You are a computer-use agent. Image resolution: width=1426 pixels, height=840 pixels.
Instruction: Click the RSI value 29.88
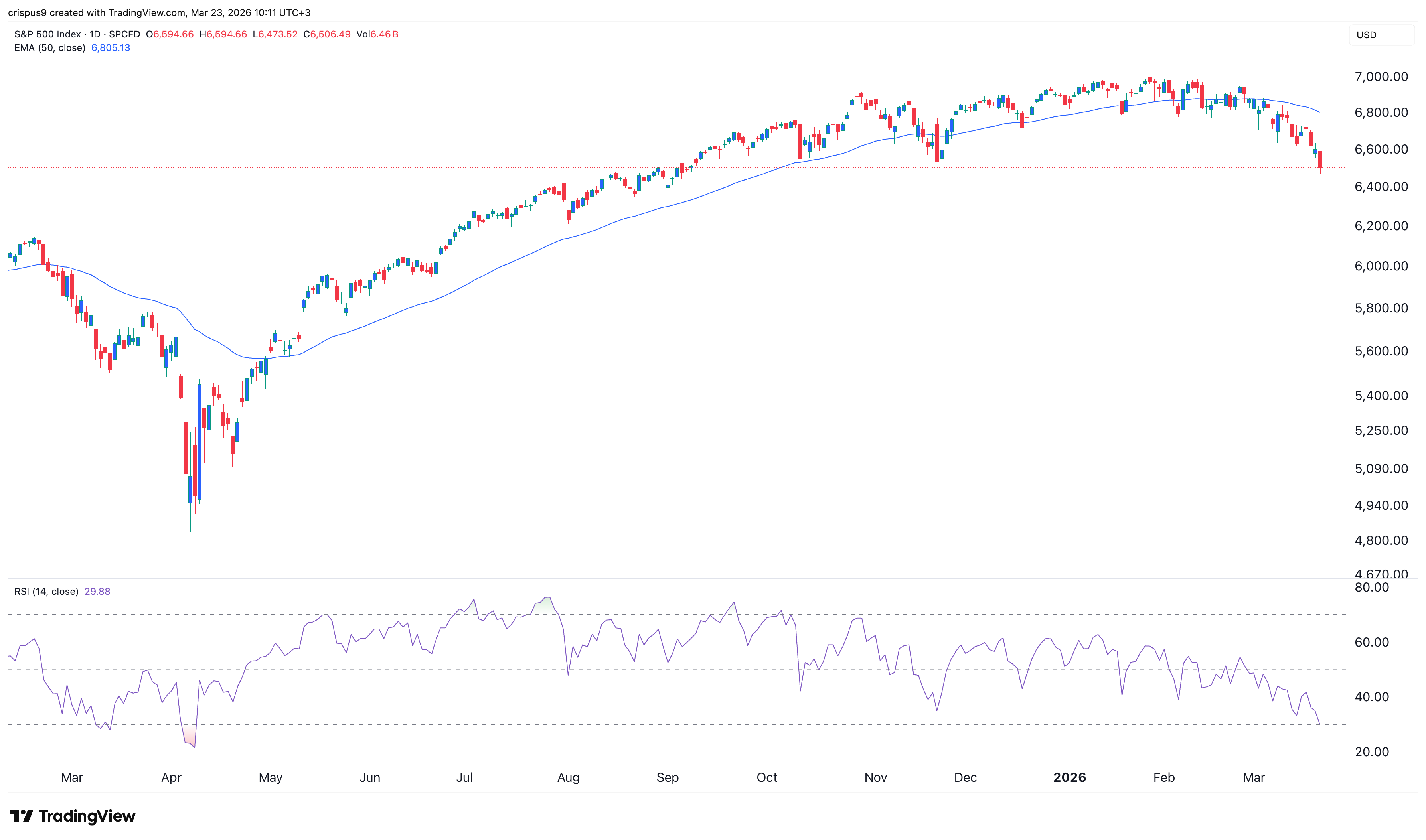(97, 591)
